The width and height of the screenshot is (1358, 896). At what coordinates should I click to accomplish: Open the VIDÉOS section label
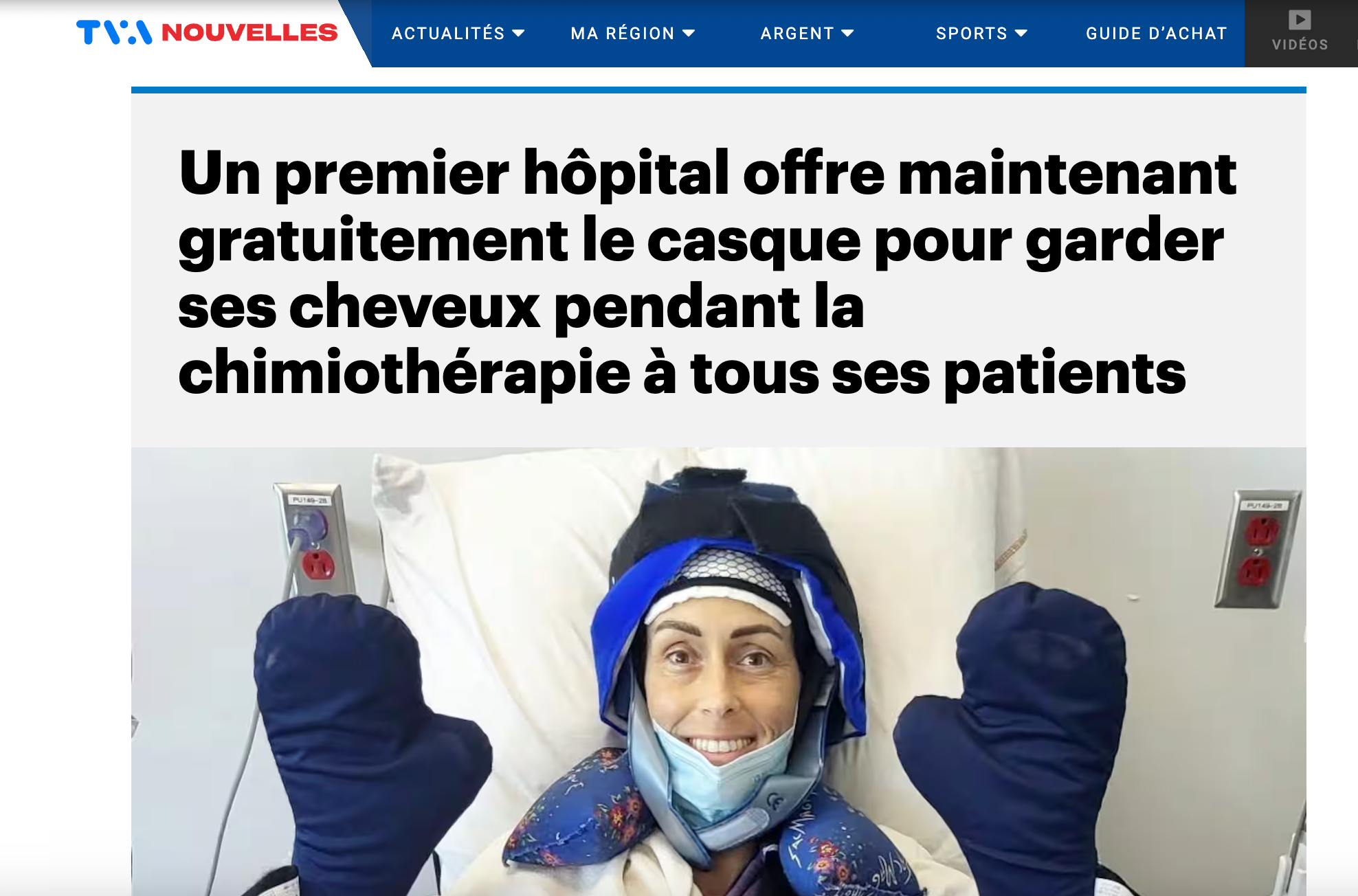[1300, 45]
